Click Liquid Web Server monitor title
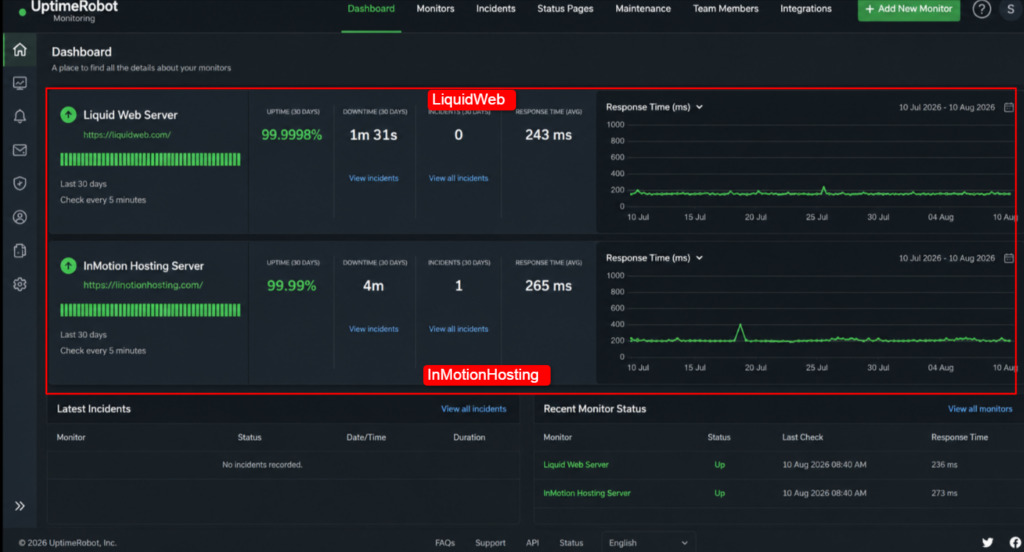 (130, 115)
